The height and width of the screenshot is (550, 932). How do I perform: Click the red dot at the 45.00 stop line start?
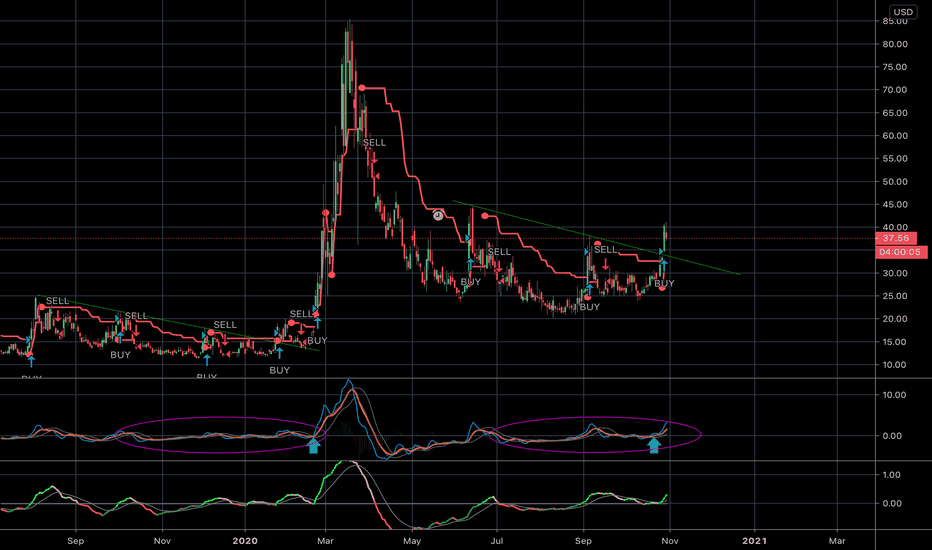(485, 216)
